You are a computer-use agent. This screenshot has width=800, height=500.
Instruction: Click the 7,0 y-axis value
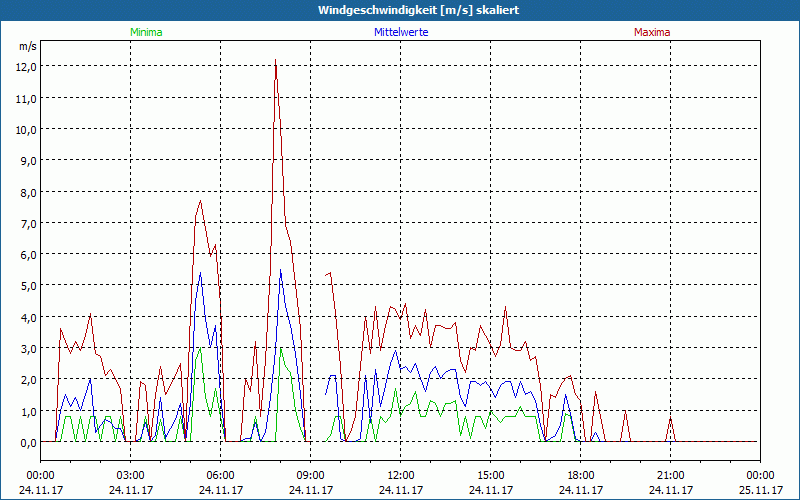(x=30, y=223)
